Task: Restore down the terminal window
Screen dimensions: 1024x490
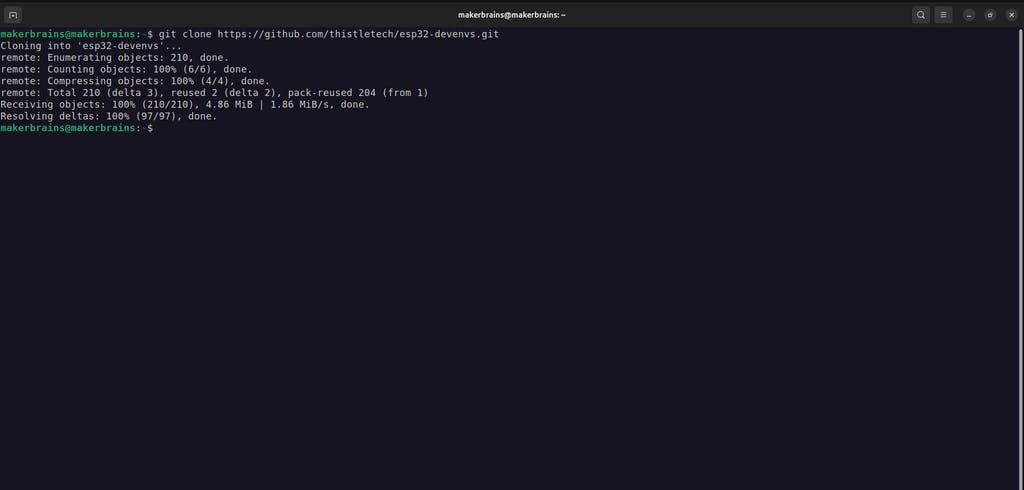Action: tap(990, 15)
